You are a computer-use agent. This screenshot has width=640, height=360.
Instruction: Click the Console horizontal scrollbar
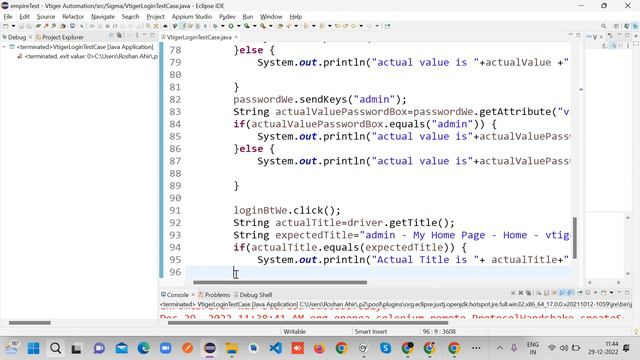pos(308,323)
